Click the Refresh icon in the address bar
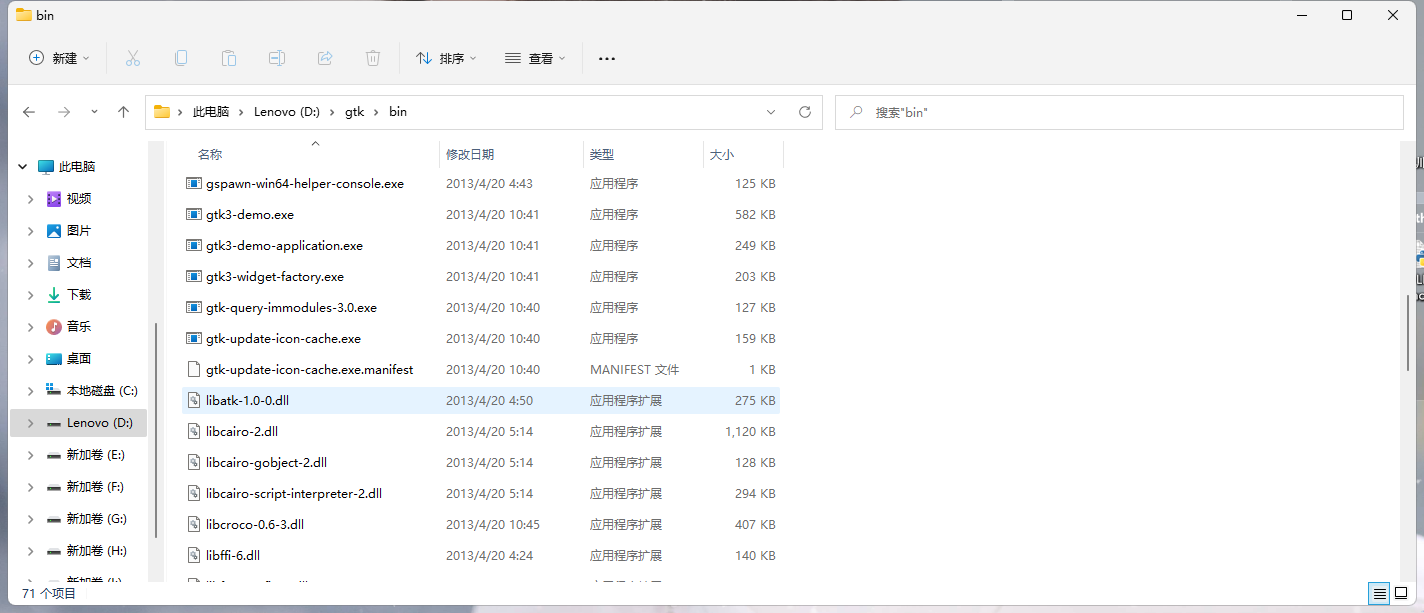 [x=805, y=112]
